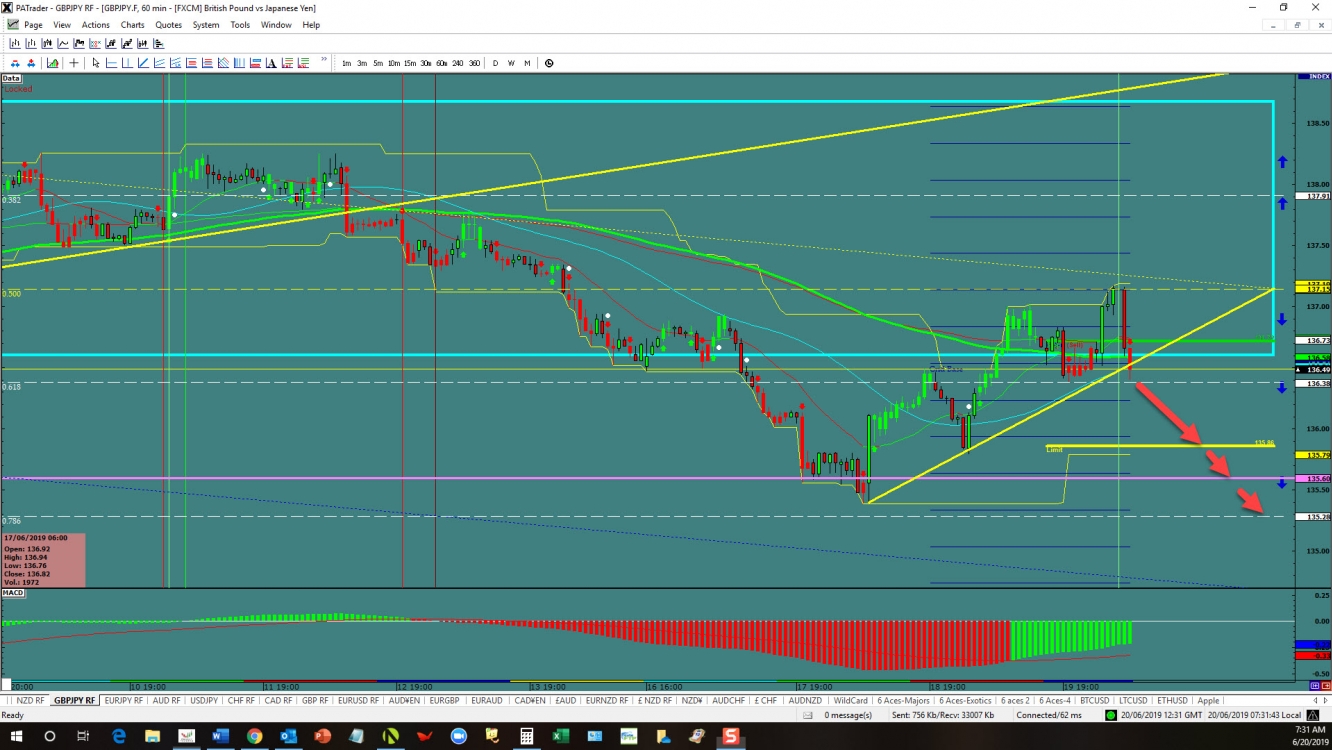Click the horizontal histogram chart icon
Screen dimensions: 1332x750
[159, 43]
